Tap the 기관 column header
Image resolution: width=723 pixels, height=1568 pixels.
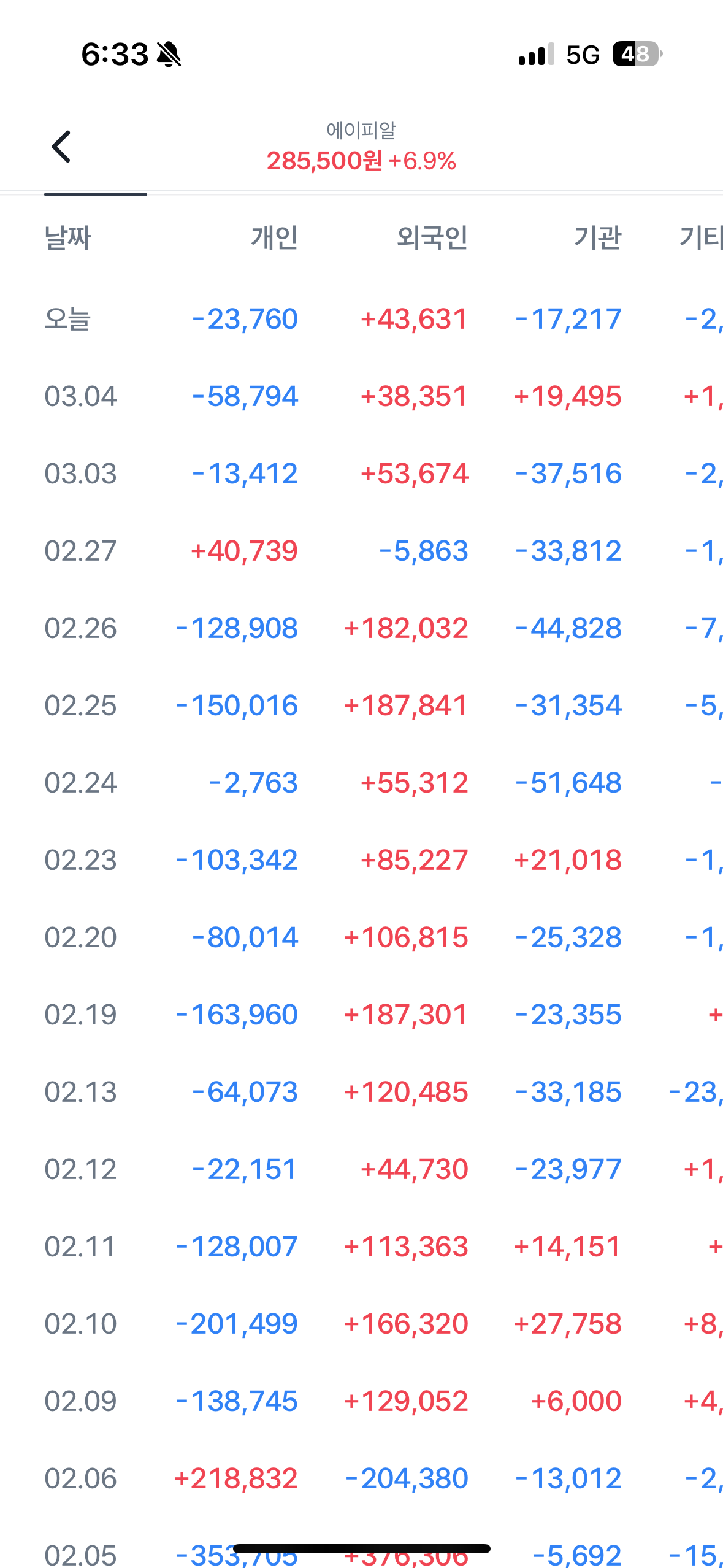click(597, 237)
